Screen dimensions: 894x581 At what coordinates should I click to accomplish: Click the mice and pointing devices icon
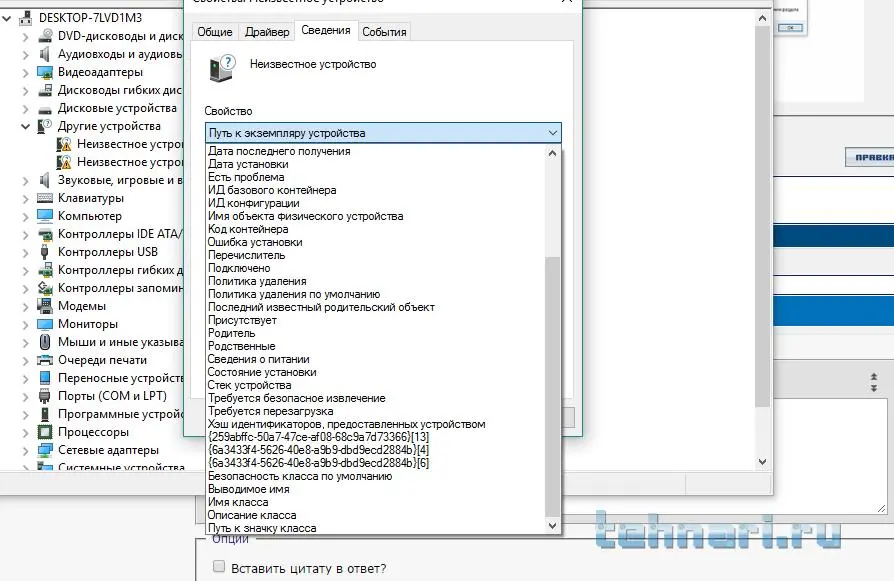pos(45,342)
